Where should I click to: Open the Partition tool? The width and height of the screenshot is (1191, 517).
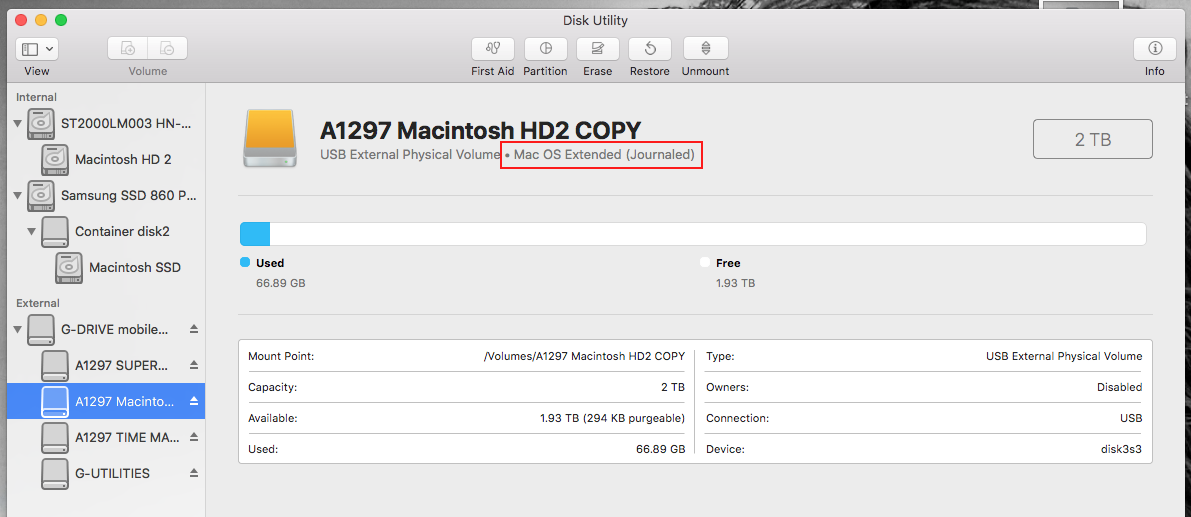tap(545, 49)
